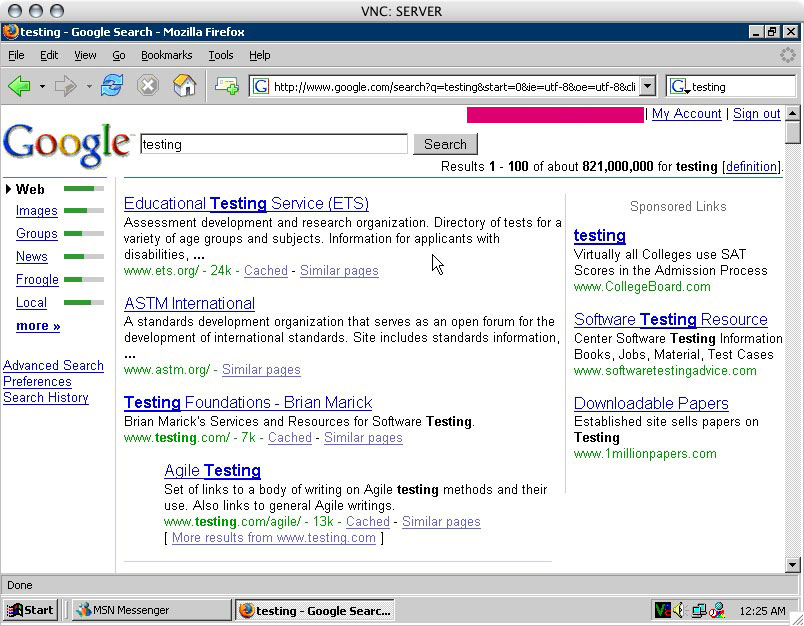Select the Local search category
This screenshot has height=626, width=804.
31,303
